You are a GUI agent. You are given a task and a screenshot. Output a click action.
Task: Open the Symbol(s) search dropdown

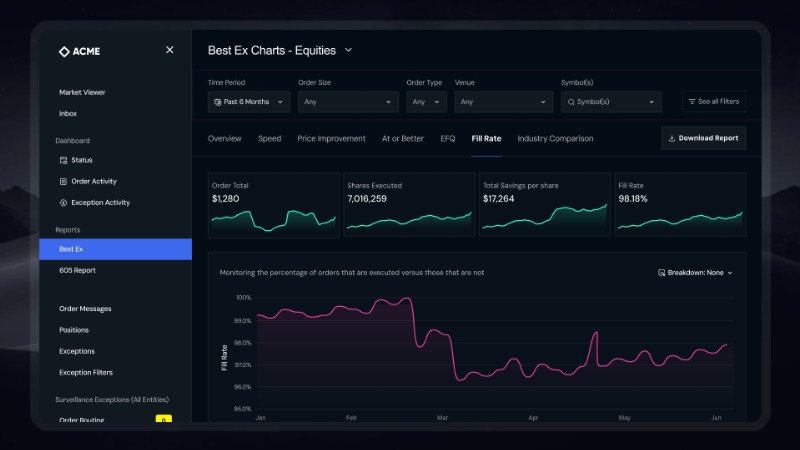pyautogui.click(x=611, y=102)
